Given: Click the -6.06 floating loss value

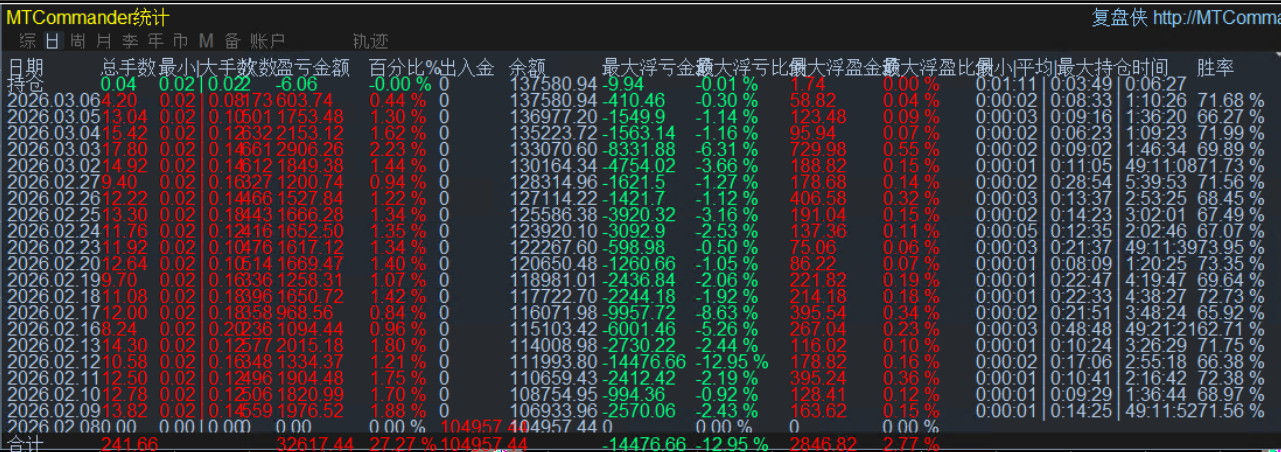Looking at the screenshot, I should (x=297, y=84).
